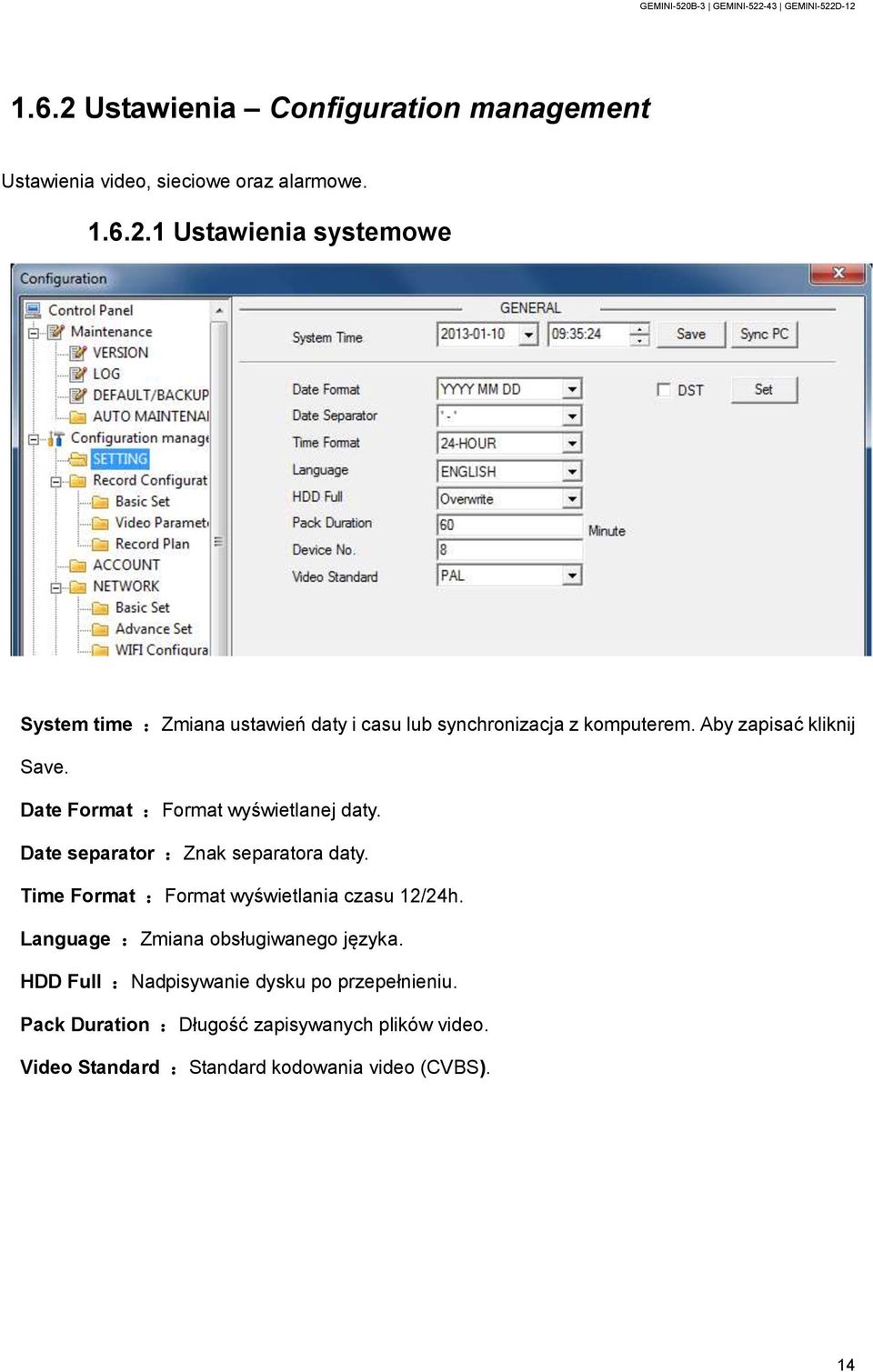
Task: Click the Record Configuration folder icon
Action: [78, 480]
